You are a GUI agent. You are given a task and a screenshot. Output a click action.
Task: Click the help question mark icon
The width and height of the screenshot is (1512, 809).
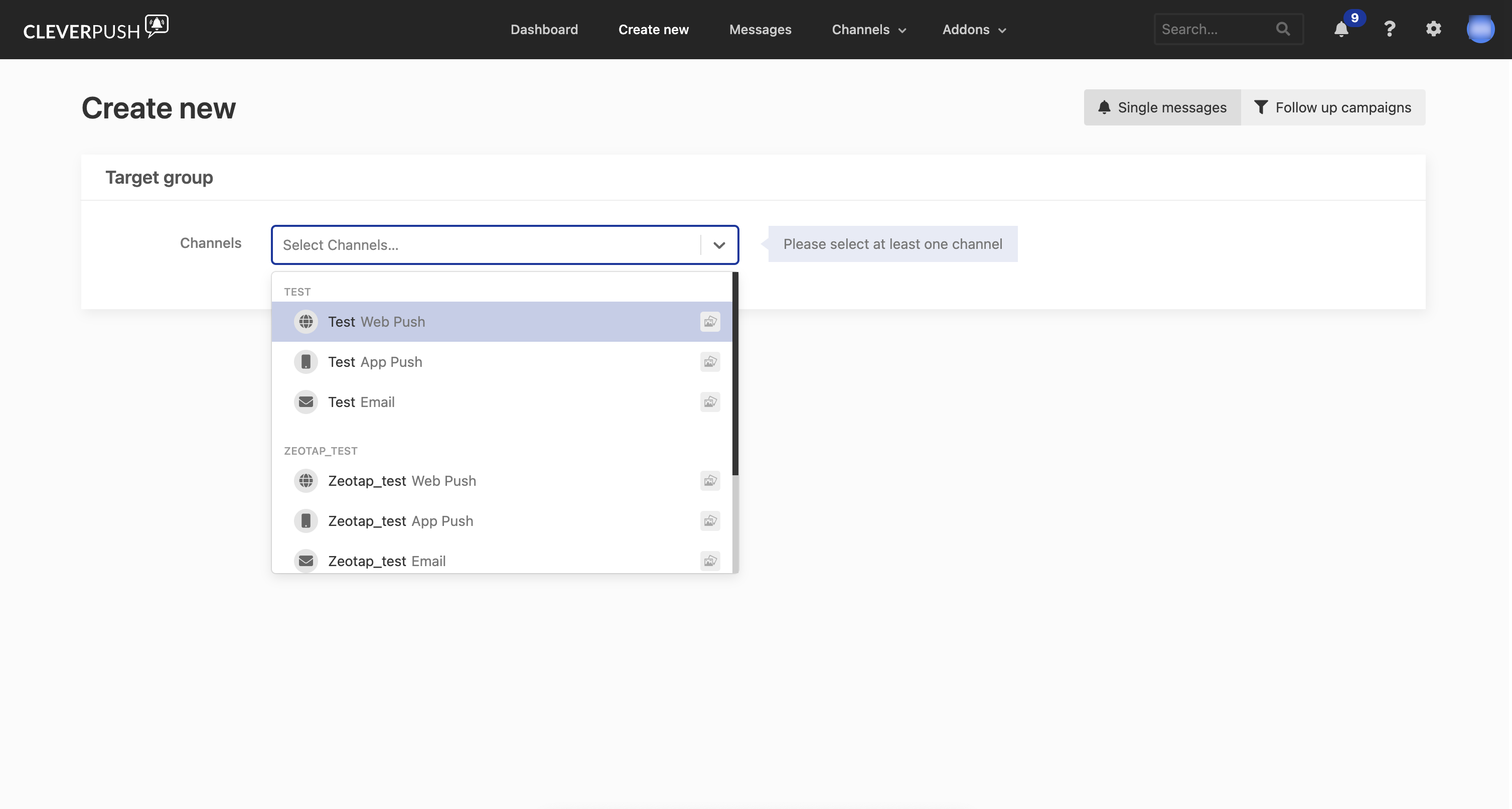[1389, 29]
